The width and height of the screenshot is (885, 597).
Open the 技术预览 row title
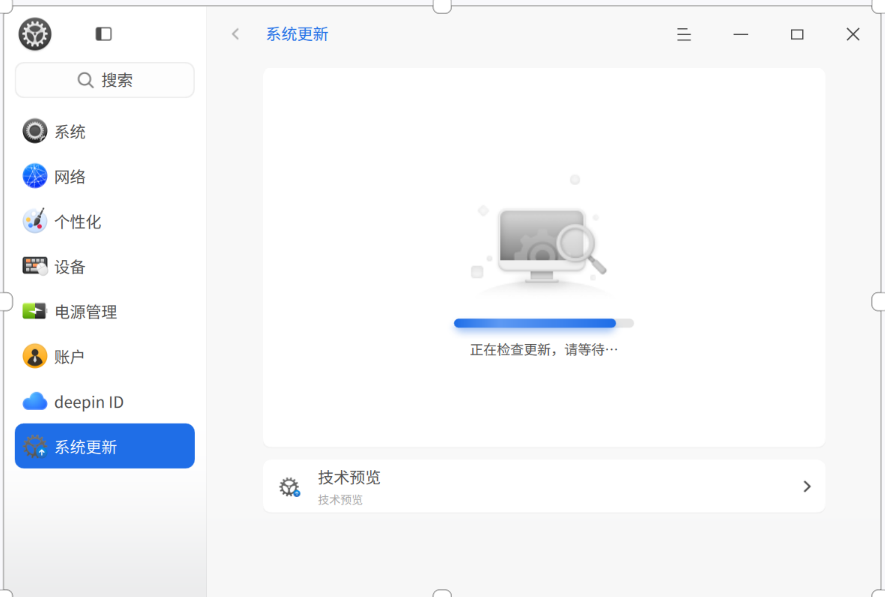(349, 477)
